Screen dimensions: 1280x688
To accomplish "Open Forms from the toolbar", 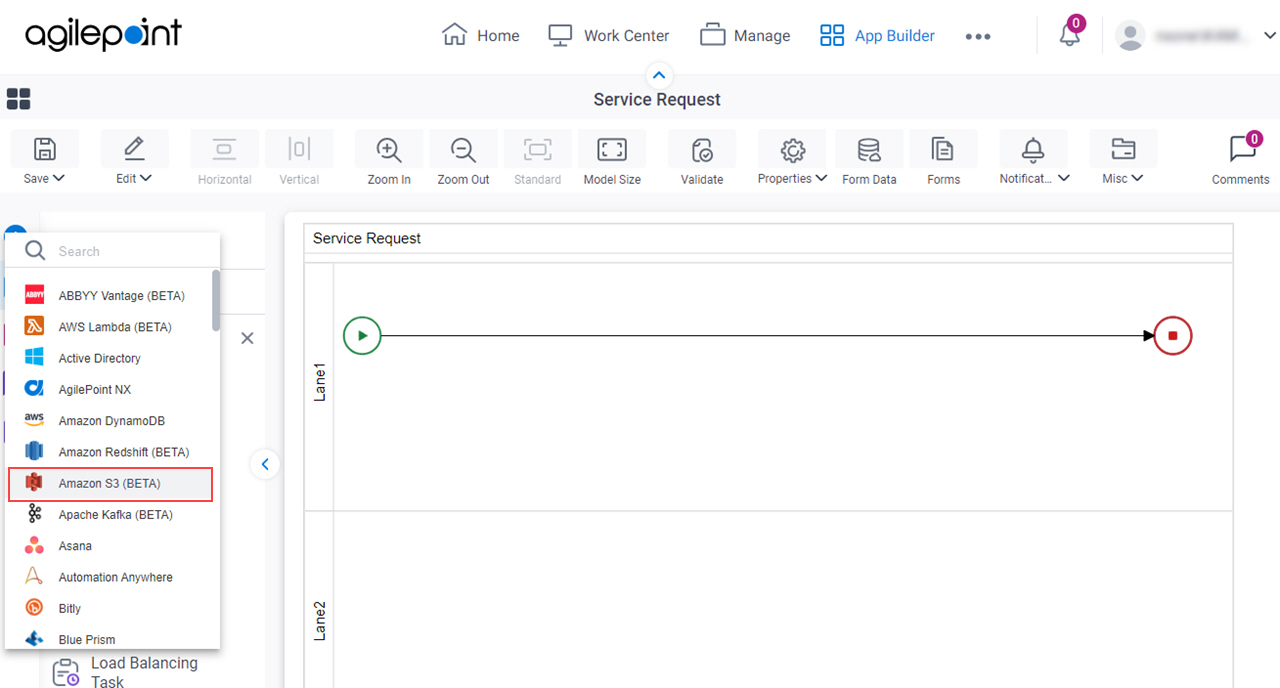I will click(943, 162).
